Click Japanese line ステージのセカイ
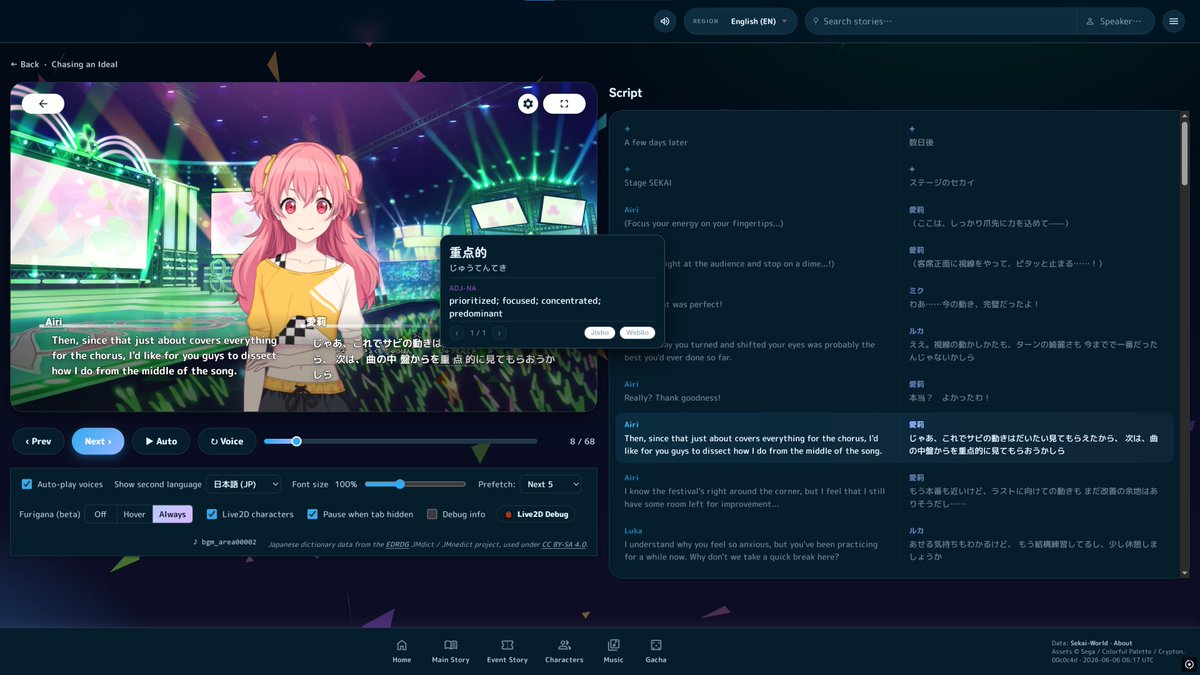This screenshot has width=1200, height=675. click(941, 182)
